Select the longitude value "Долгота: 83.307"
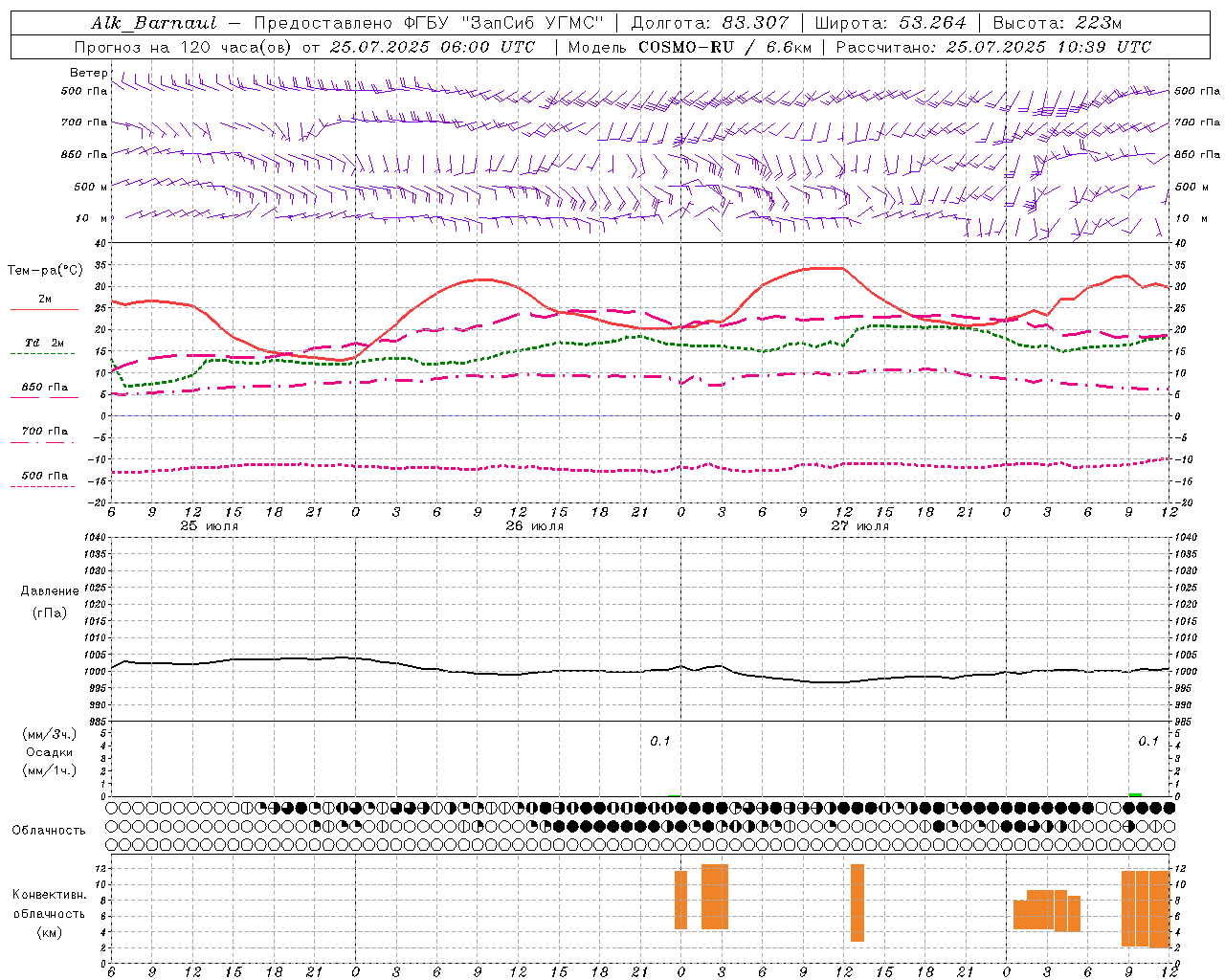Screen dimensions: 1225x980 [x=710, y=23]
